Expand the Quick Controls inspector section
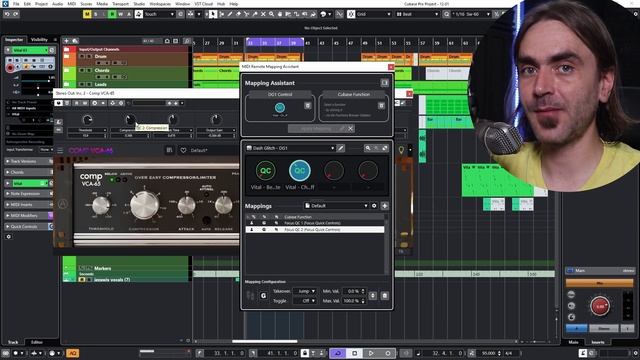The height and width of the screenshot is (360, 640). (29, 227)
